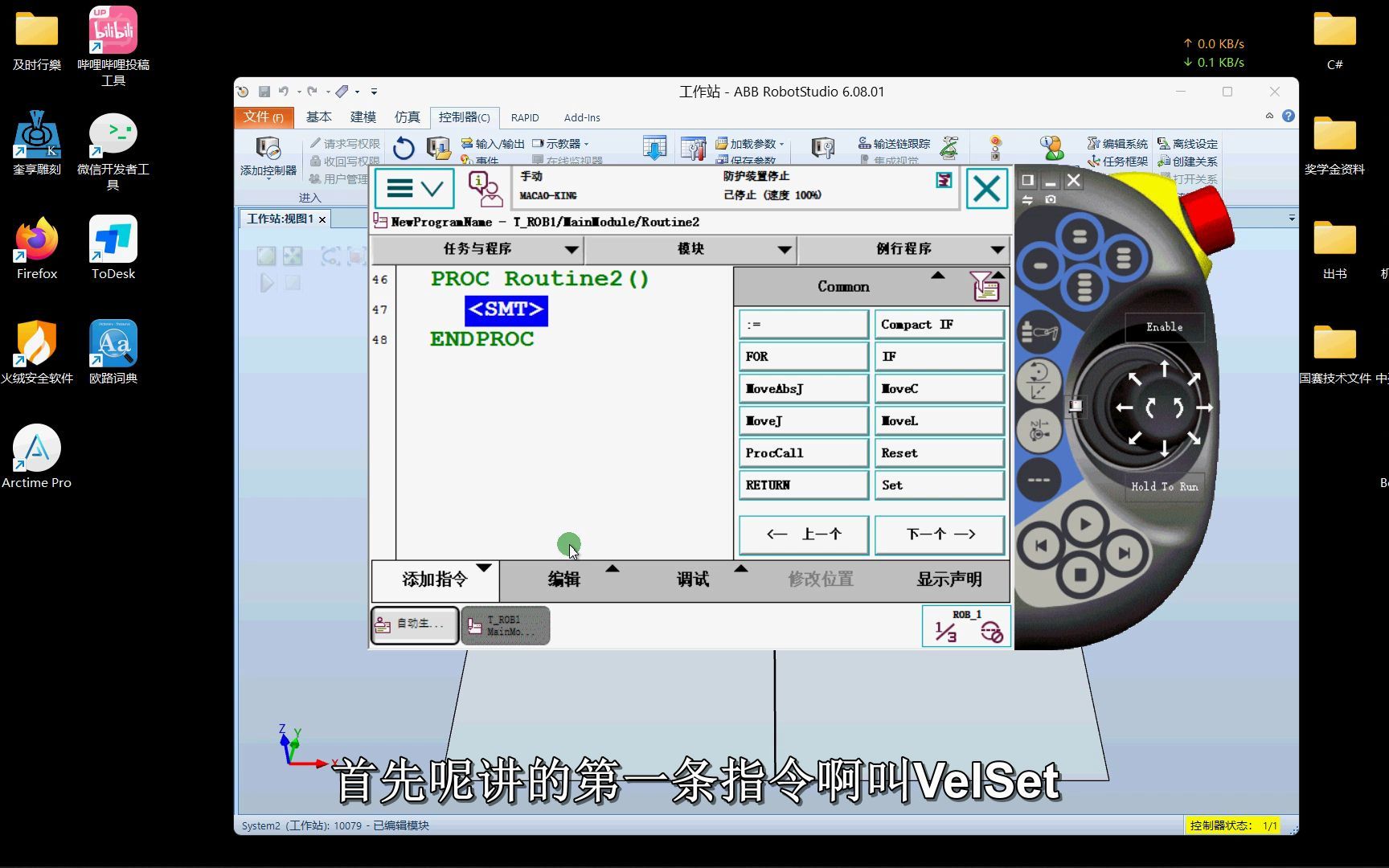Click top programmable key on pendant
The width and height of the screenshot is (1389, 868).
click(1080, 237)
